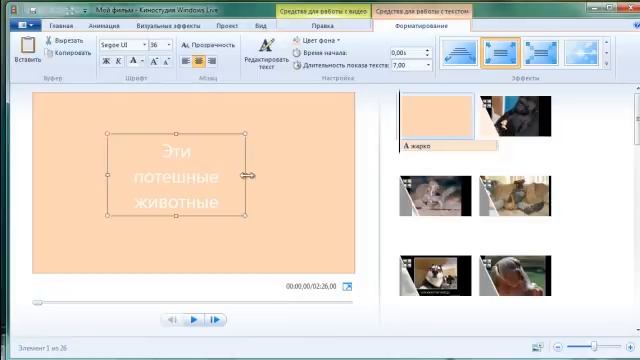Screen dimensions: 640x360
Task: Copy selection with Копировать
Action: 68,53
